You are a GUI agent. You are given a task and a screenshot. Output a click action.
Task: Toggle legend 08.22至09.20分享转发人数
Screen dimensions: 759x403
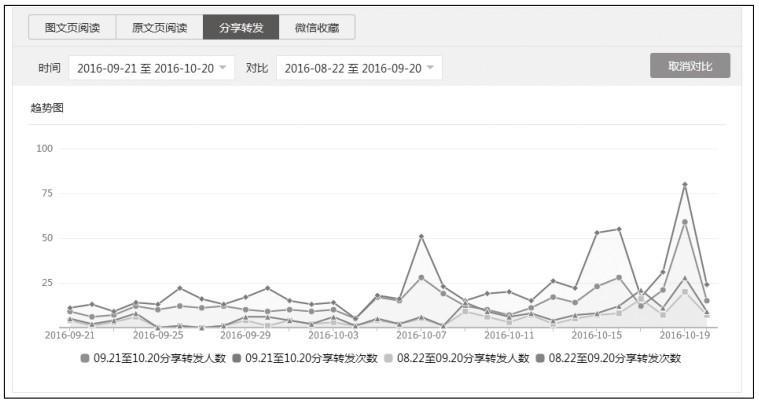(457, 358)
